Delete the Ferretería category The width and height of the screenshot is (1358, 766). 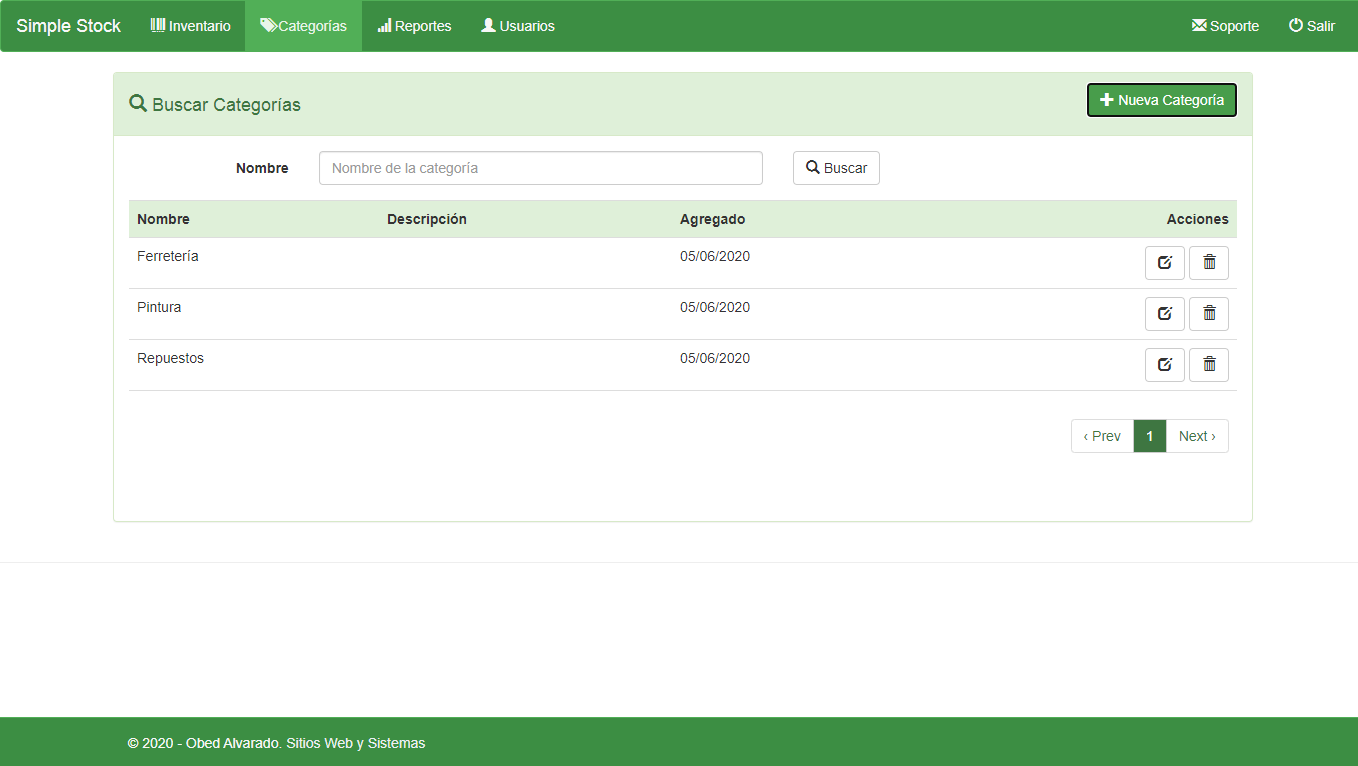pyautogui.click(x=1209, y=263)
